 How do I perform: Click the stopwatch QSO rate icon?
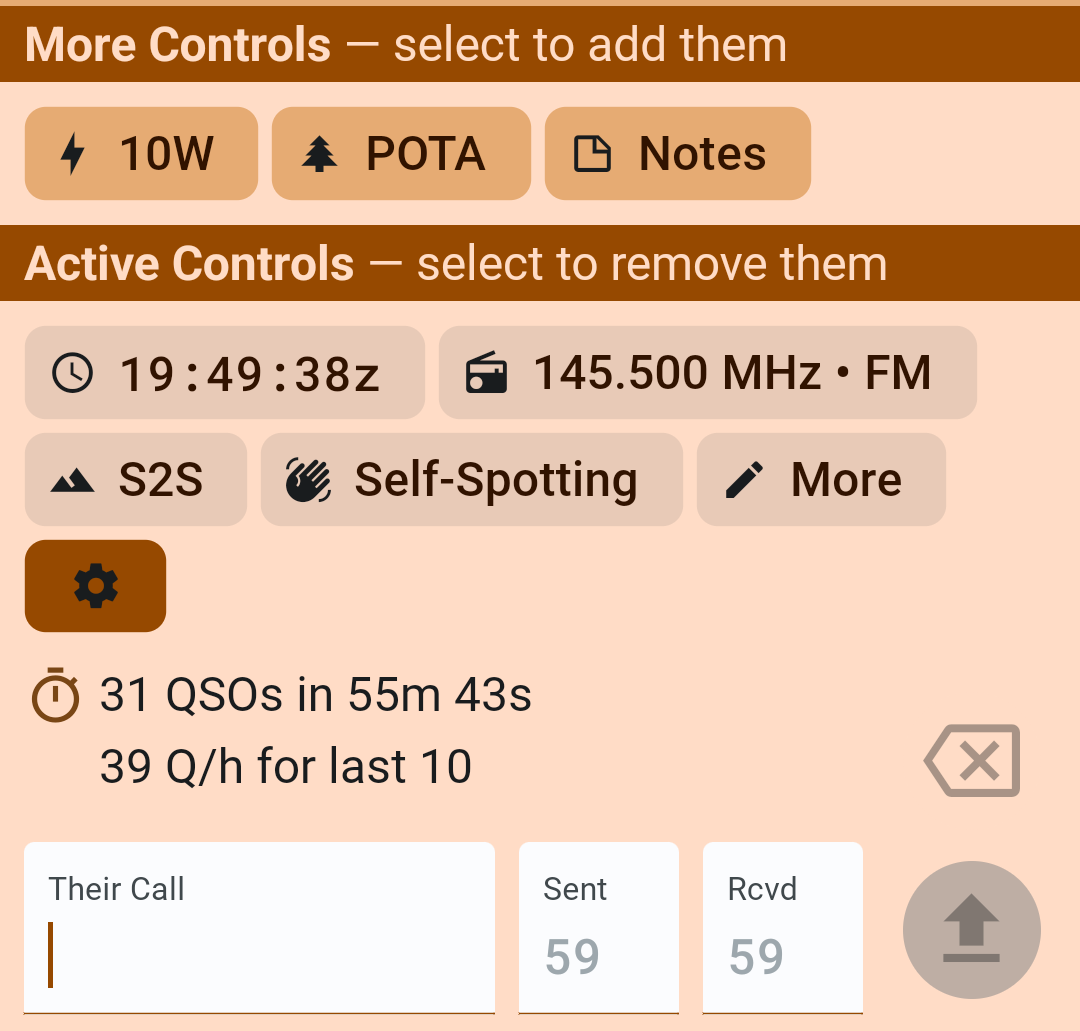(56, 694)
